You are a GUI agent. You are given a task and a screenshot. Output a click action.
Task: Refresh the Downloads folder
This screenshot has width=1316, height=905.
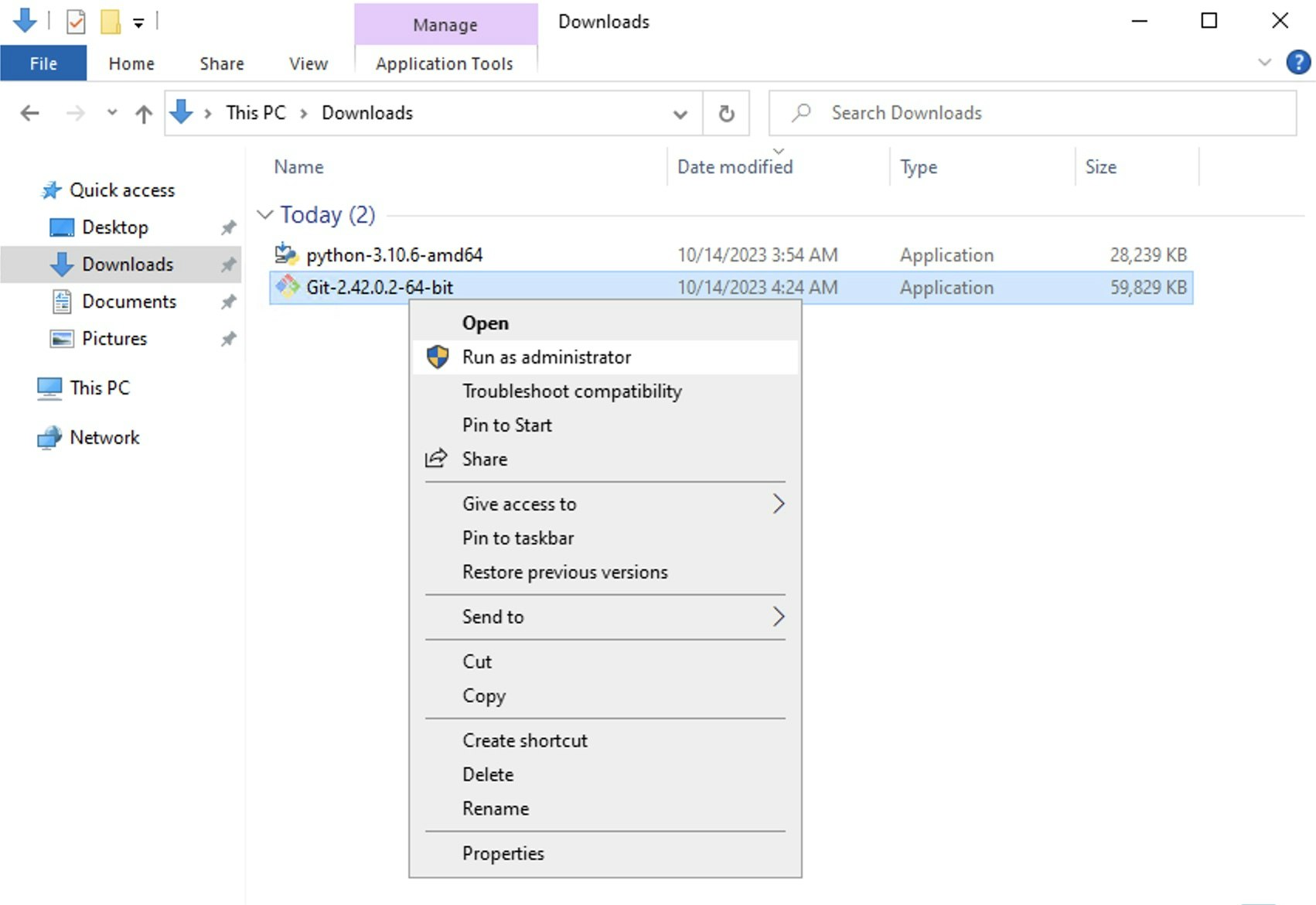click(726, 114)
